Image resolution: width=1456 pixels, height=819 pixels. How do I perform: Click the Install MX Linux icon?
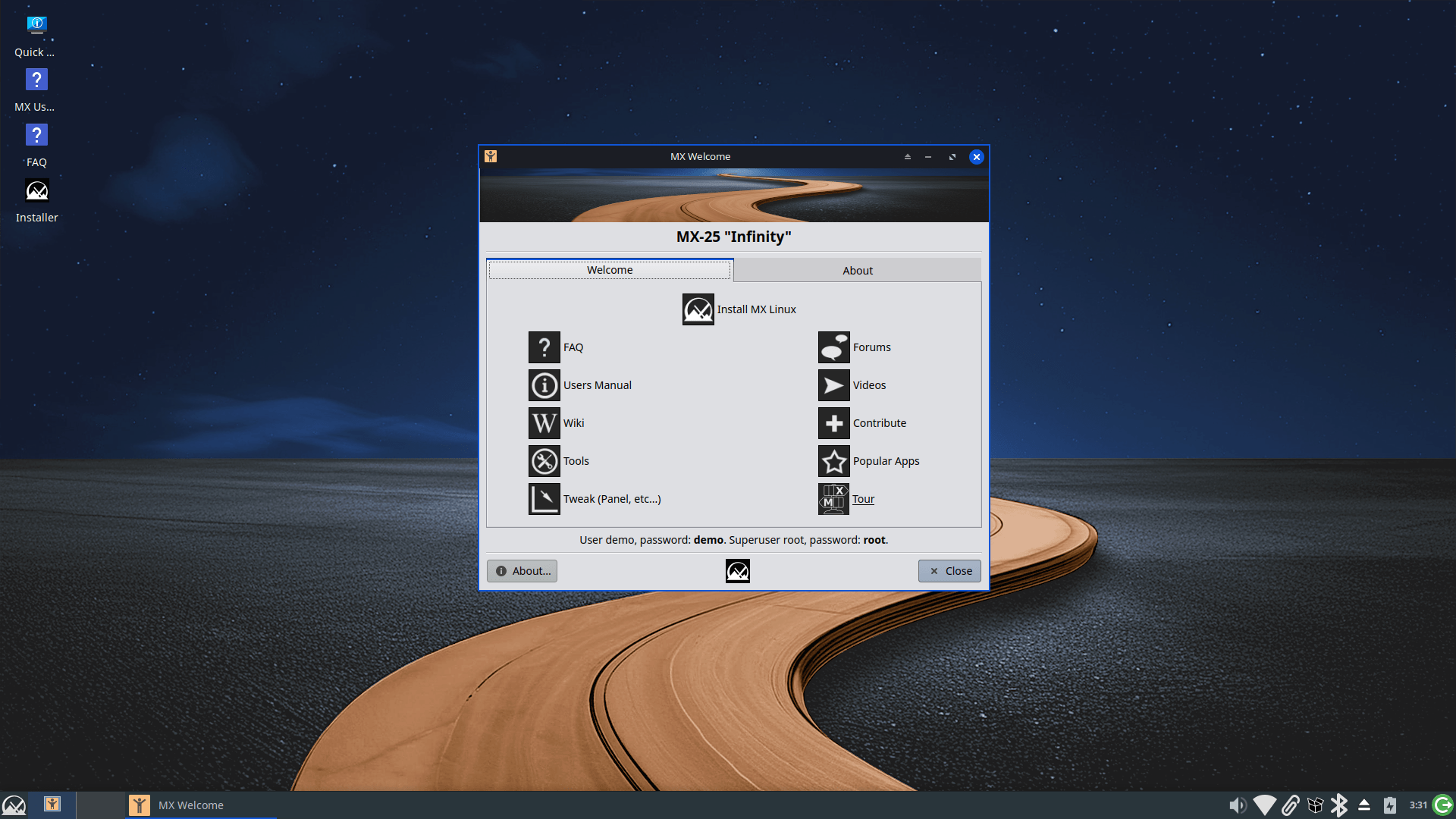[698, 309]
